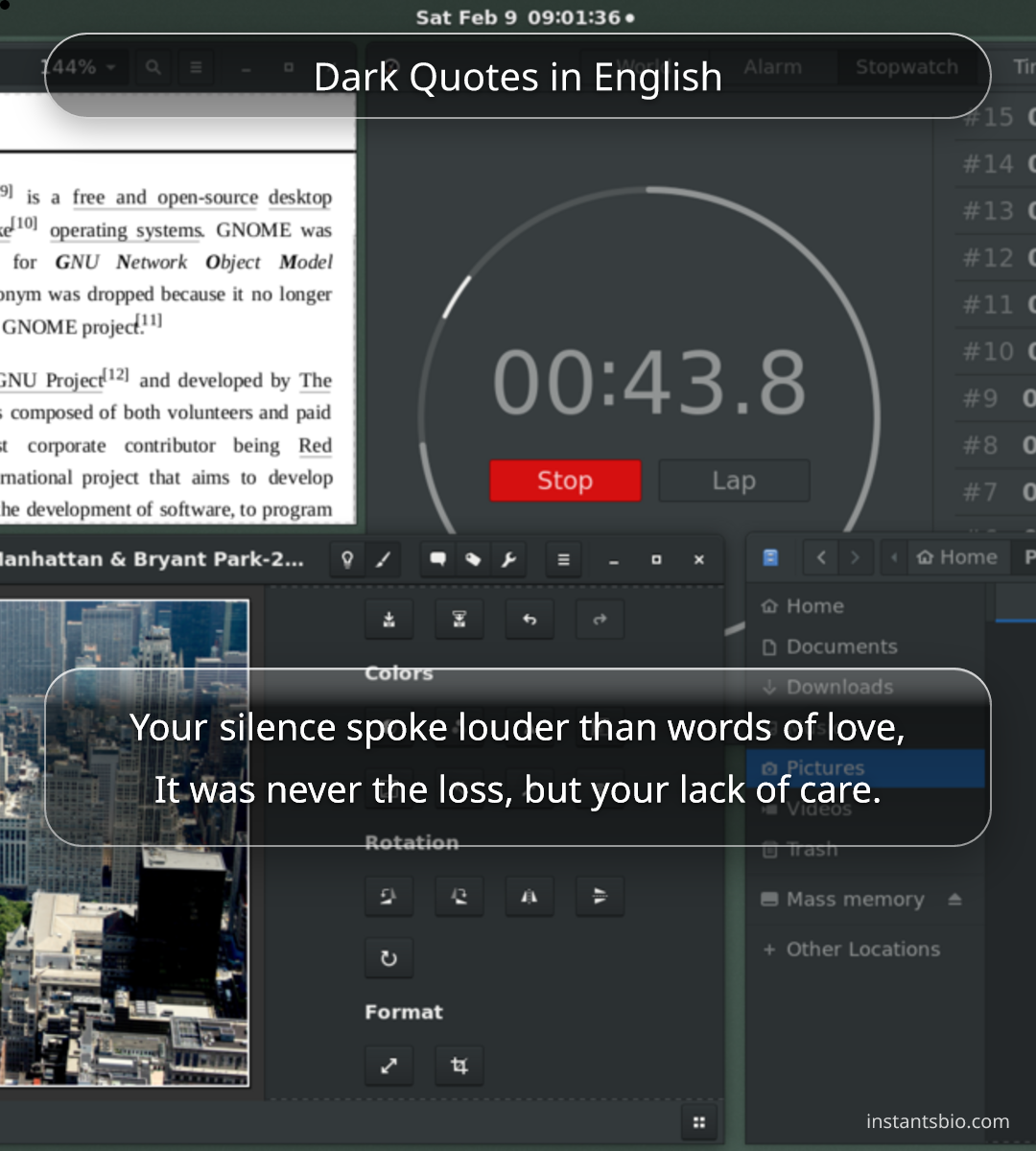Switch to the Stopwatch tab in Clocks
This screenshot has height=1151, width=1036.
906,67
